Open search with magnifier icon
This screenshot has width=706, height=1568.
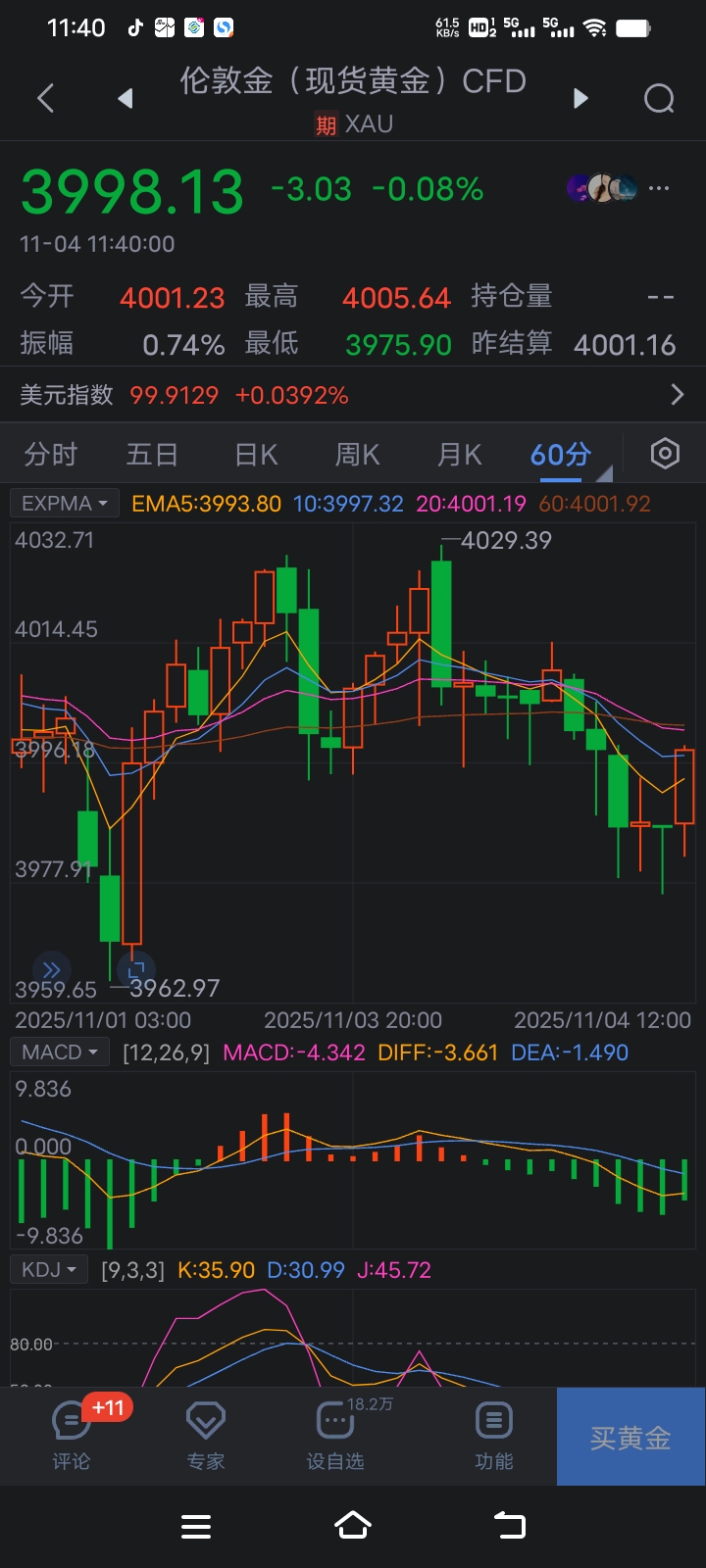[659, 98]
